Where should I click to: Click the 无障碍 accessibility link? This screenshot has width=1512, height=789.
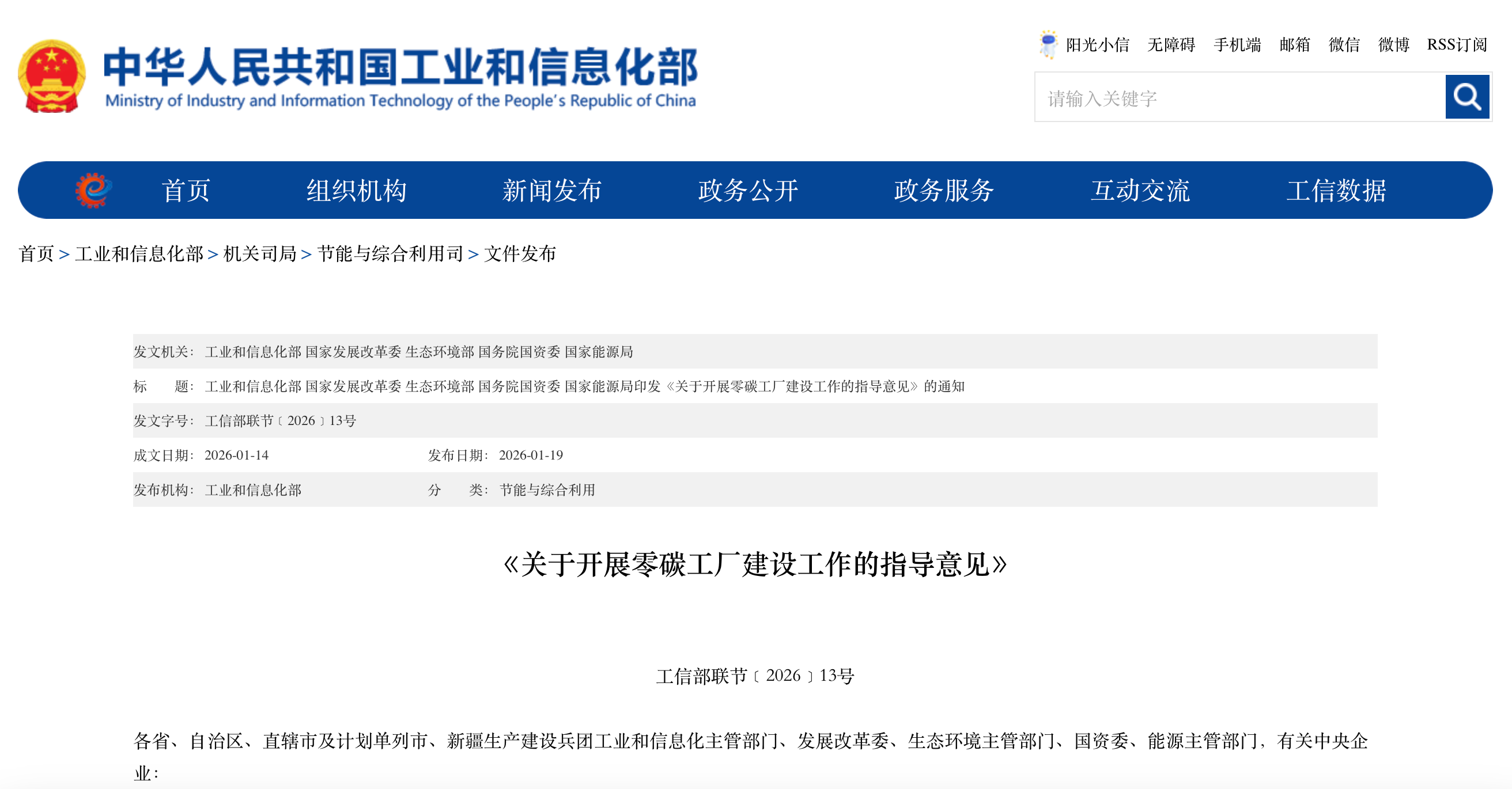point(1171,45)
